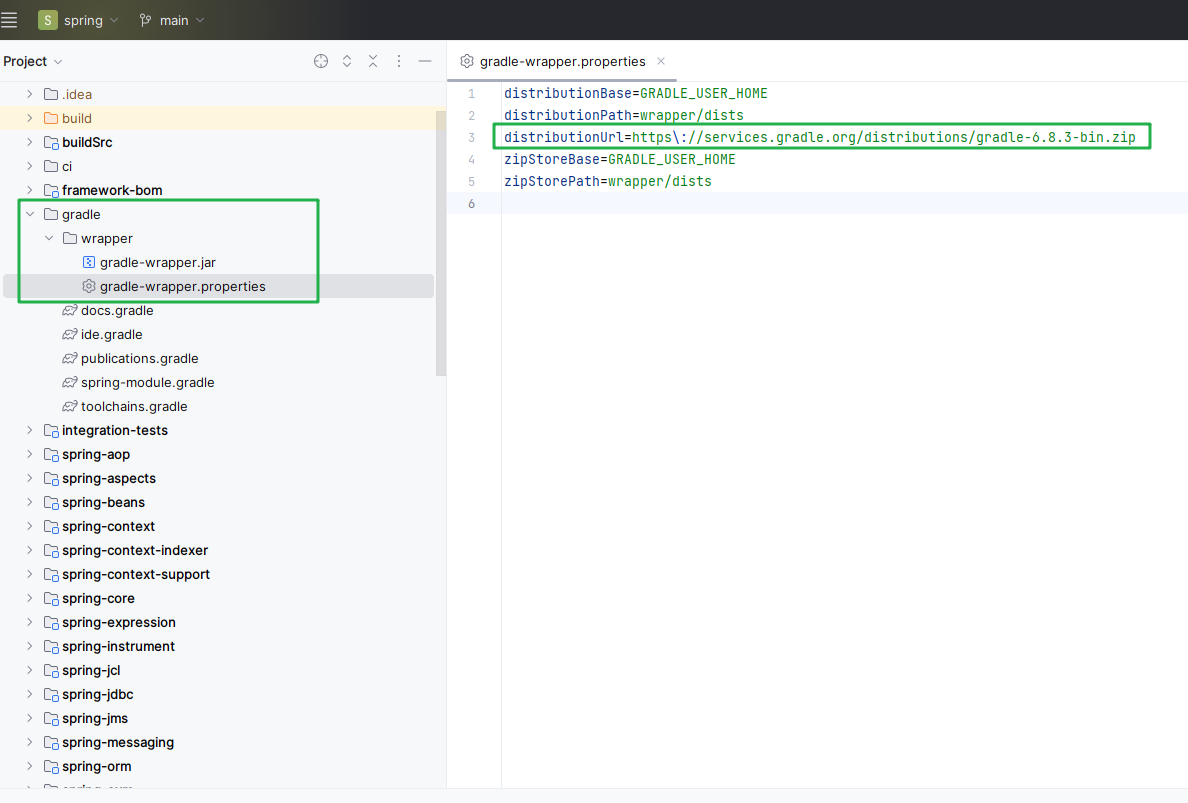Click Expand Selected icon in Project panel
The height and width of the screenshot is (803, 1188).
(347, 61)
